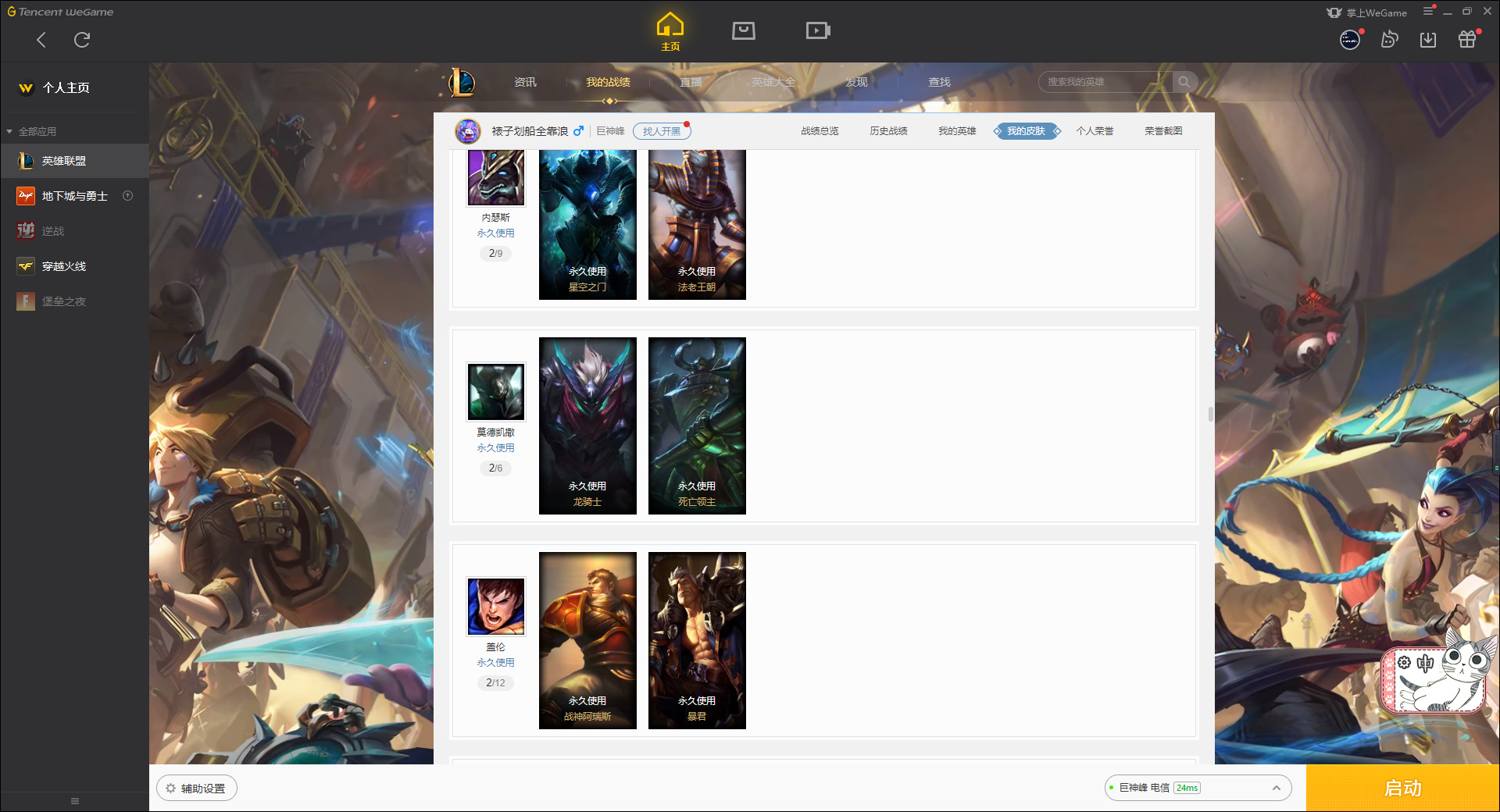Select 英雄联盟 in sidebar

pyautogui.click(x=74, y=161)
